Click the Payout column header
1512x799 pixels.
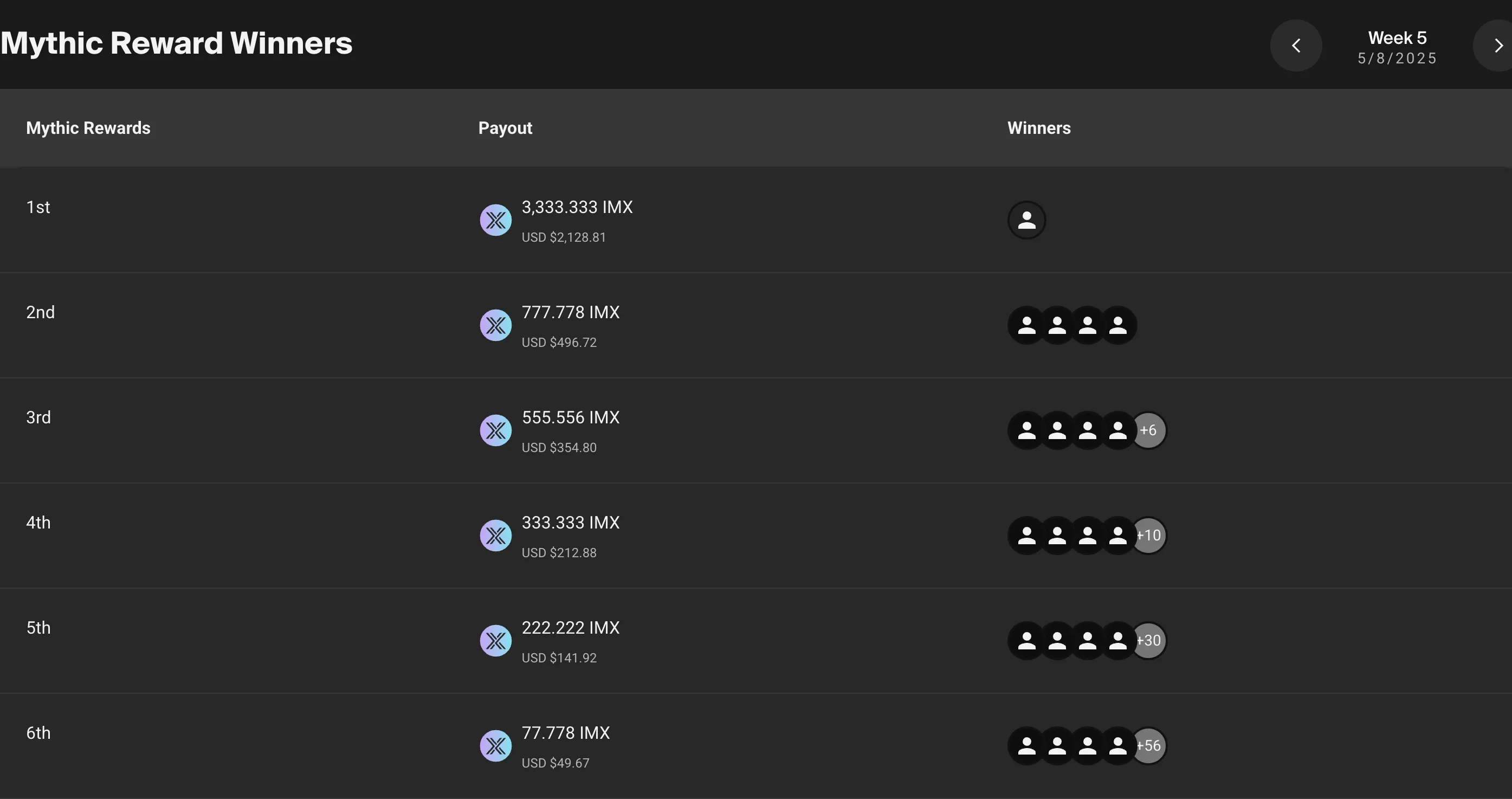pos(505,128)
